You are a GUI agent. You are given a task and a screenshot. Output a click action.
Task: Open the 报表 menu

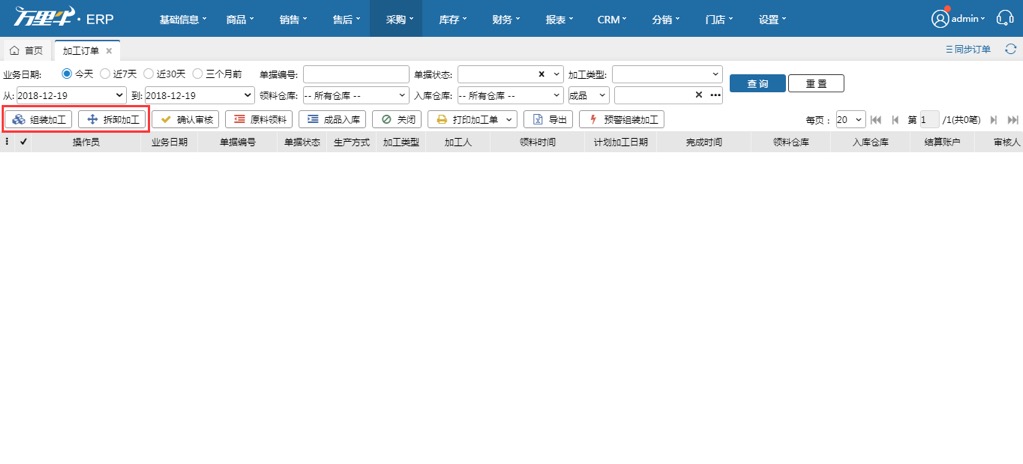559,19
